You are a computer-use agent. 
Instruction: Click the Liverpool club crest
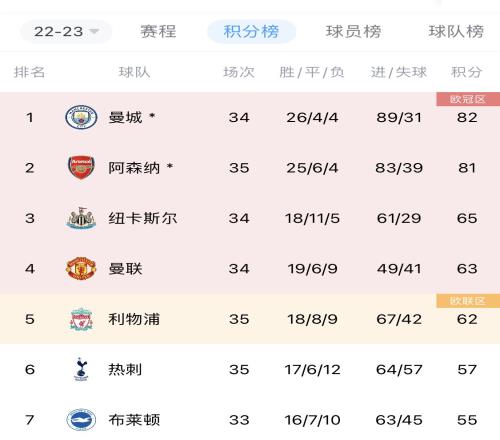(x=81, y=319)
